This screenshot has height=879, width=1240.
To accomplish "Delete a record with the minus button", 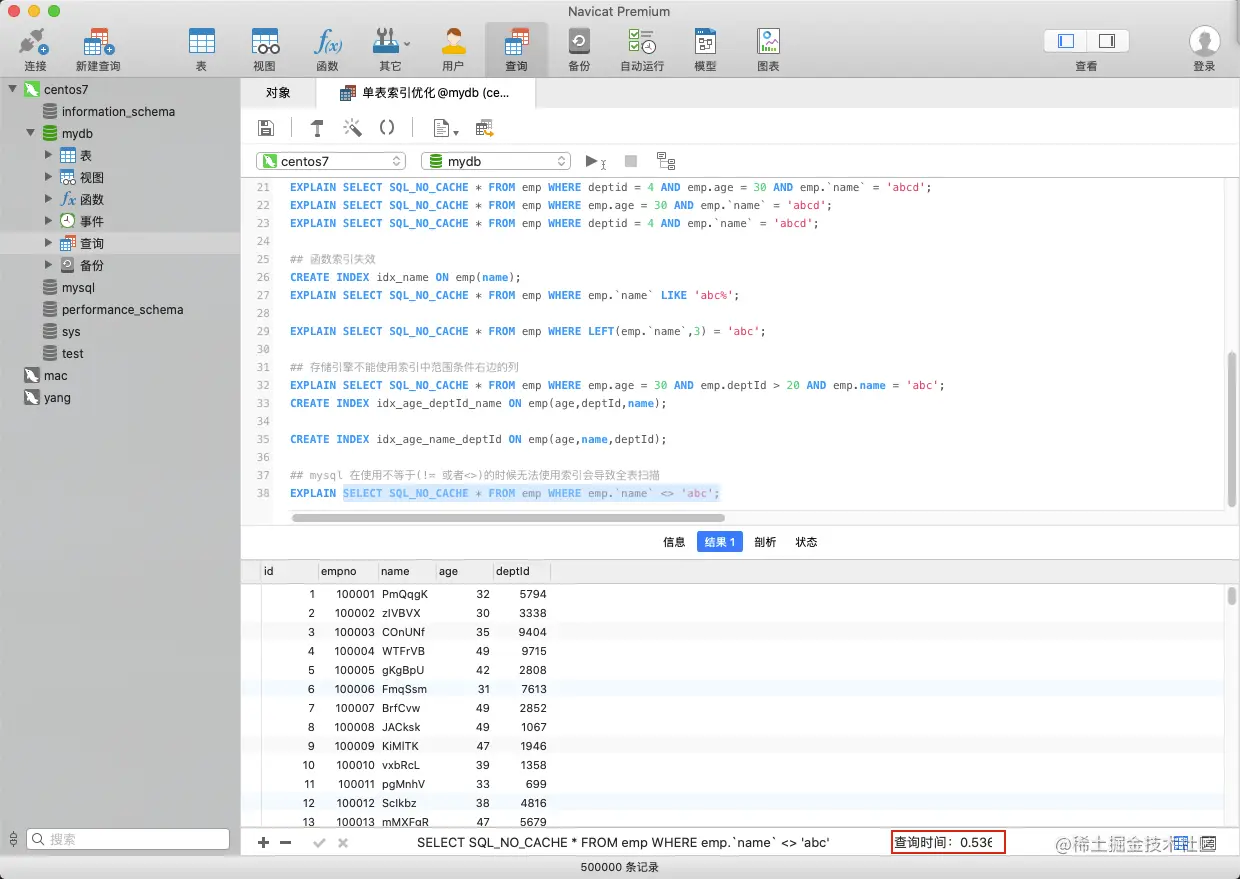I will (286, 843).
